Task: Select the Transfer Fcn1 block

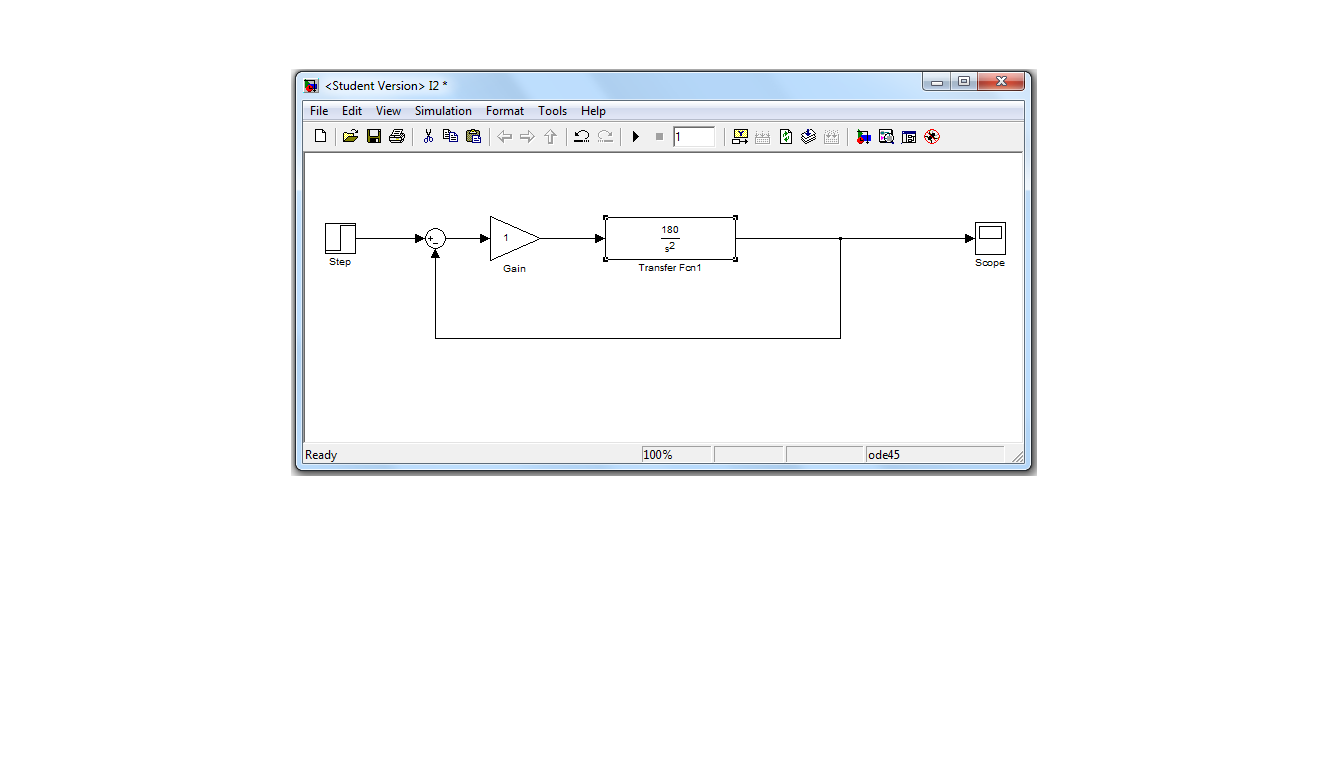Action: [670, 238]
